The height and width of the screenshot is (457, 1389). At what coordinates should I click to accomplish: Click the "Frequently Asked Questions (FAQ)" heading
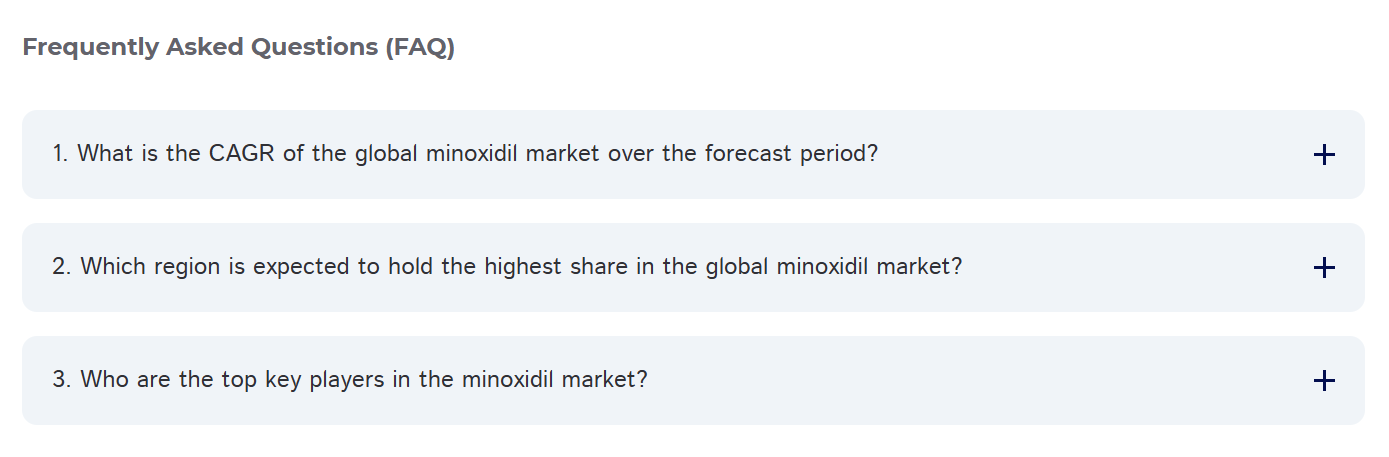tap(239, 47)
